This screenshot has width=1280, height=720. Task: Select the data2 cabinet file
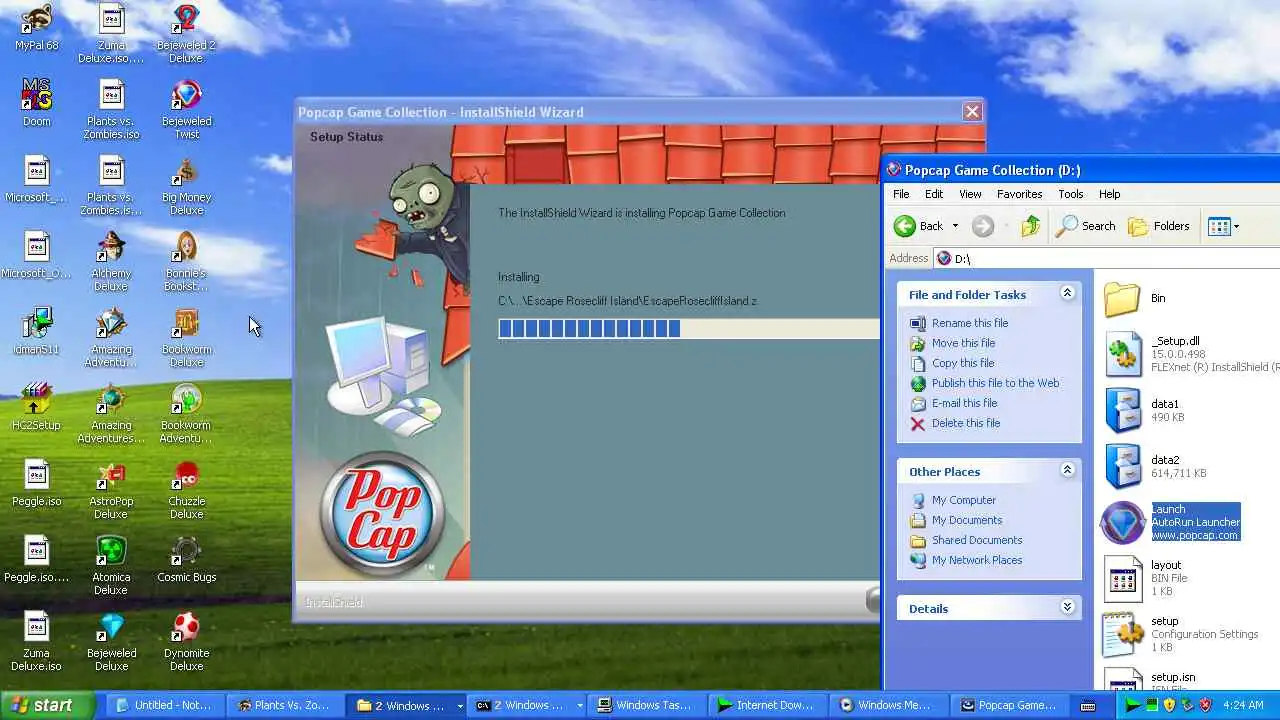pos(1155,466)
